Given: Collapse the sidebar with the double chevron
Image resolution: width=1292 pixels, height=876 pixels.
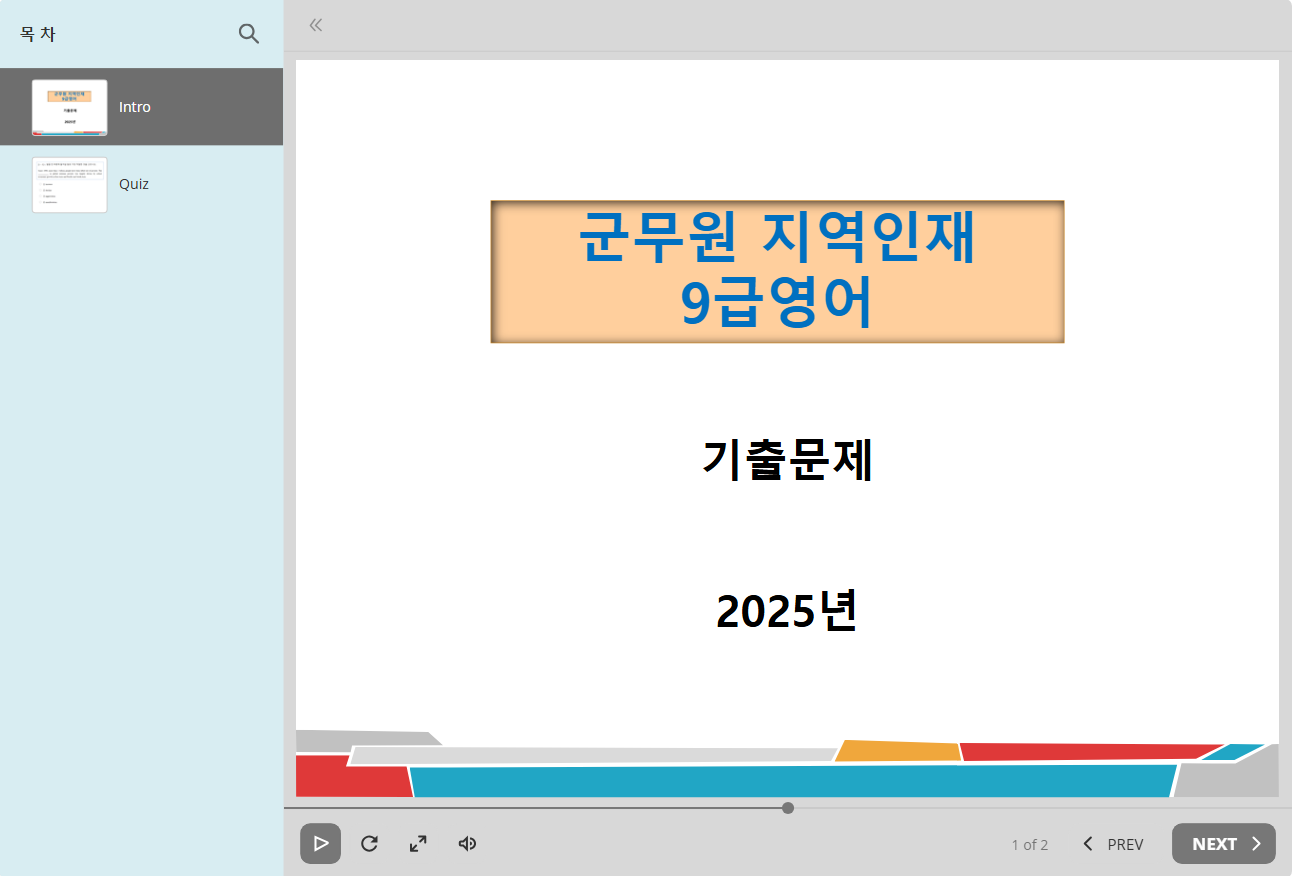Looking at the screenshot, I should tap(315, 25).
